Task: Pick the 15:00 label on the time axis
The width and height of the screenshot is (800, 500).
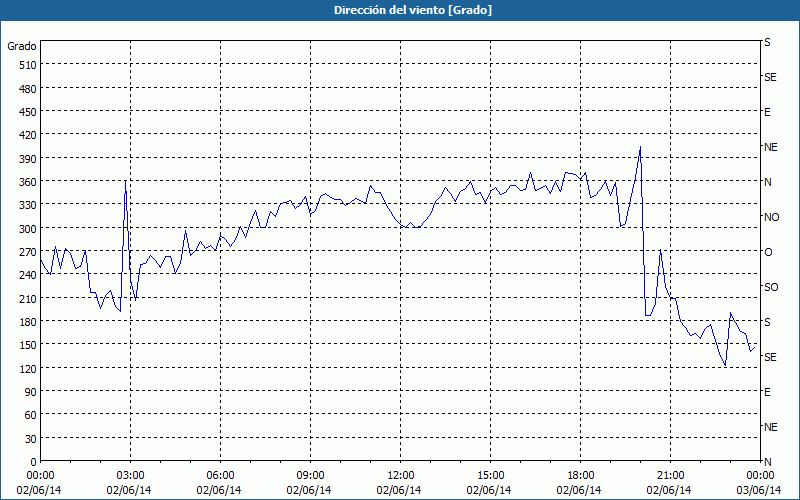Action: (x=490, y=476)
